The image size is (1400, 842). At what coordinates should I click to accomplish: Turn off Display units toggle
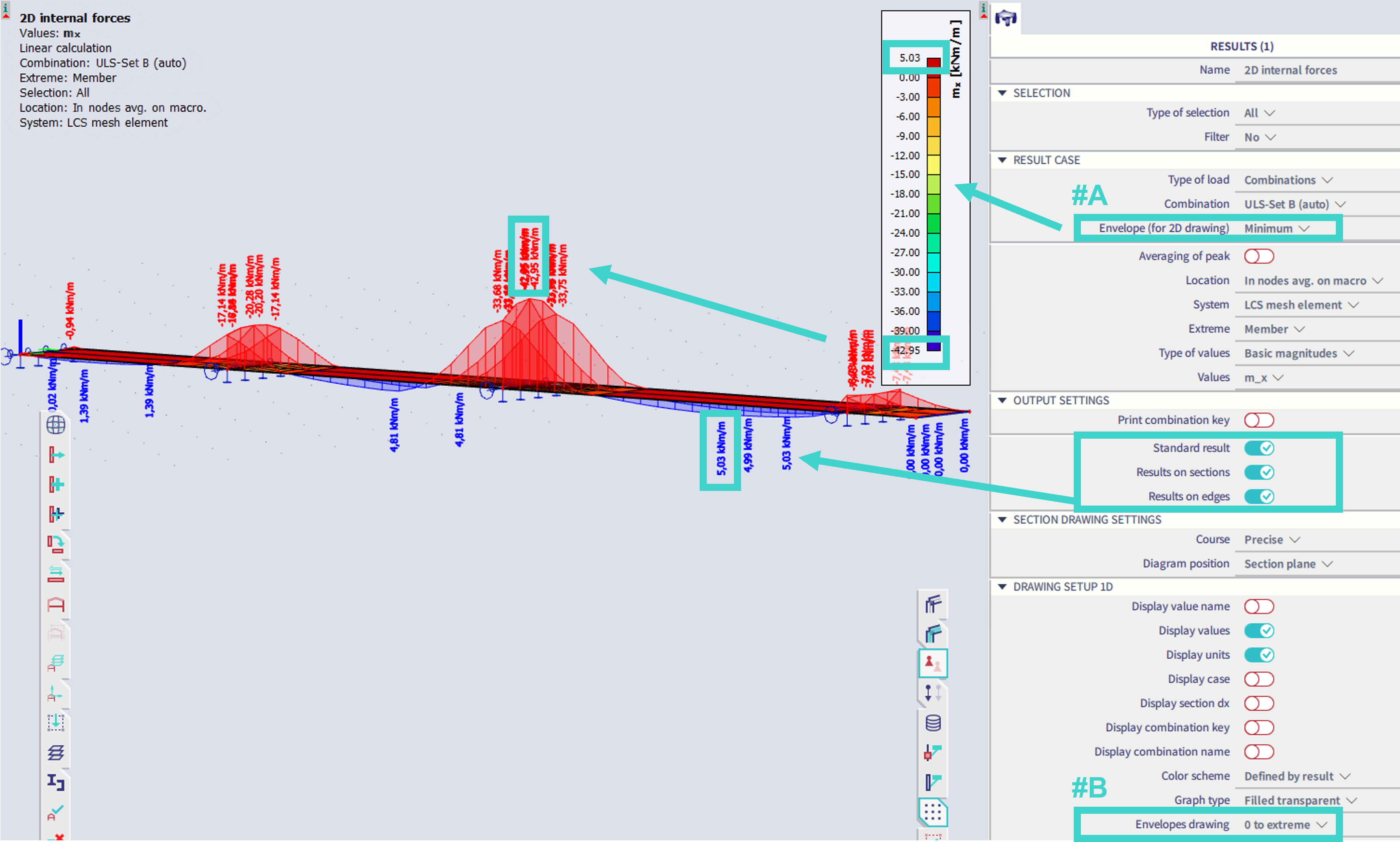pyautogui.click(x=1259, y=655)
